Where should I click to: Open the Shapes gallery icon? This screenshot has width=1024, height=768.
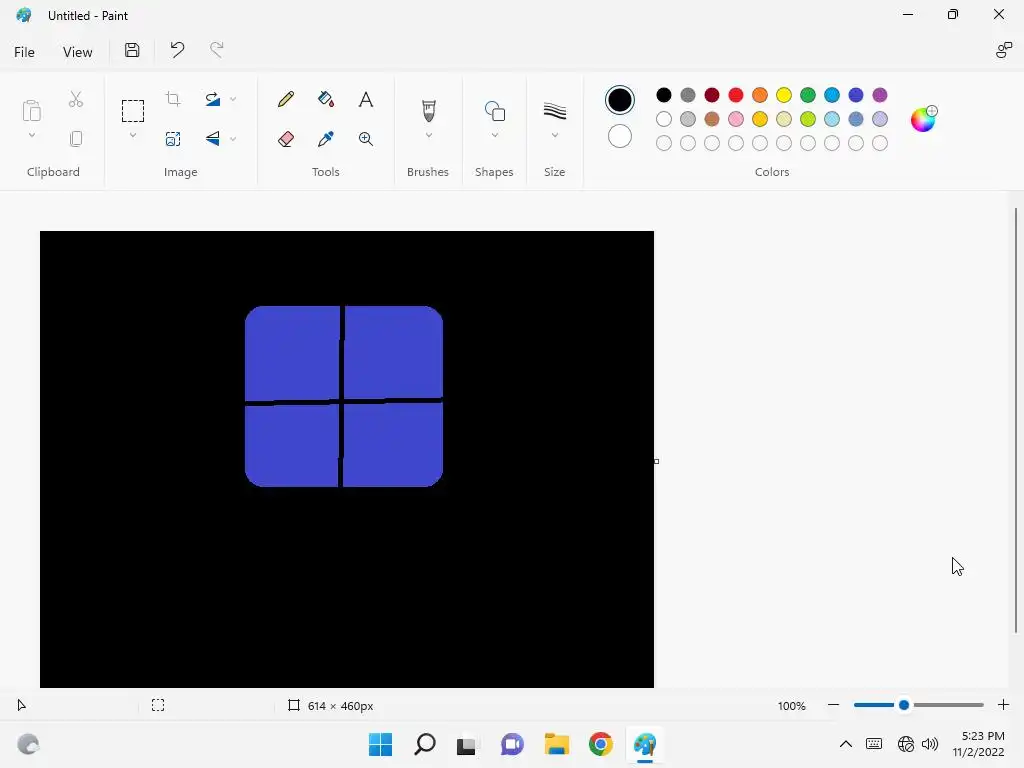tap(494, 111)
